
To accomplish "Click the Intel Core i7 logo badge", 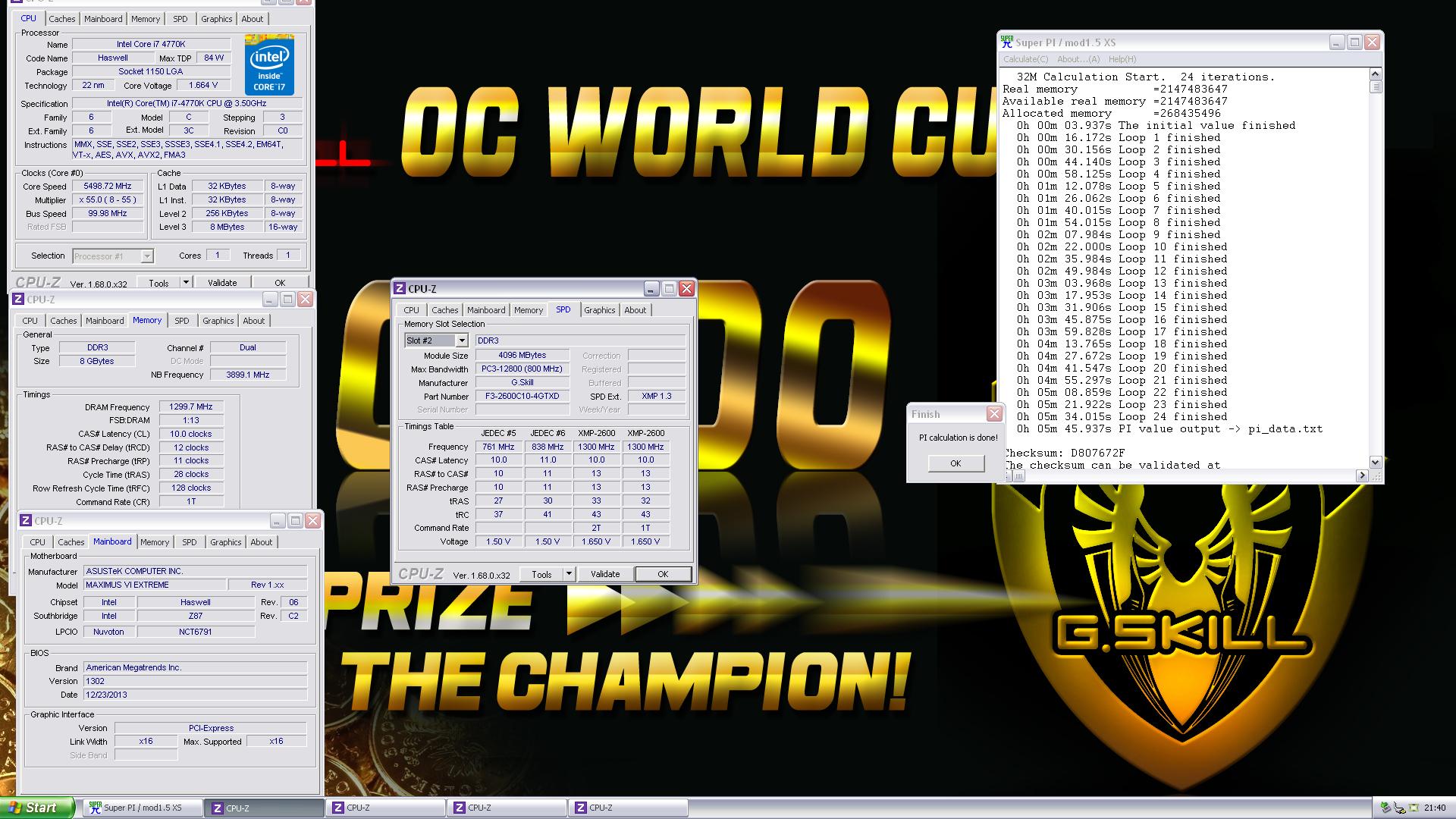I will (269, 65).
